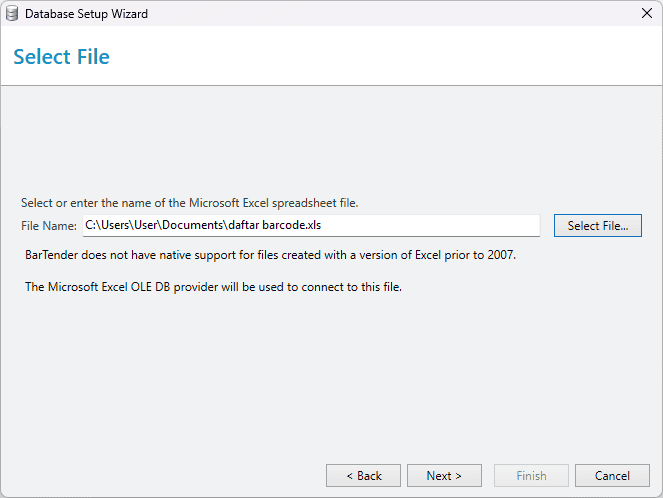Click the 'daftar barcode.xls' text in the path
The height and width of the screenshot is (498, 663).
pyautogui.click(x=274, y=225)
